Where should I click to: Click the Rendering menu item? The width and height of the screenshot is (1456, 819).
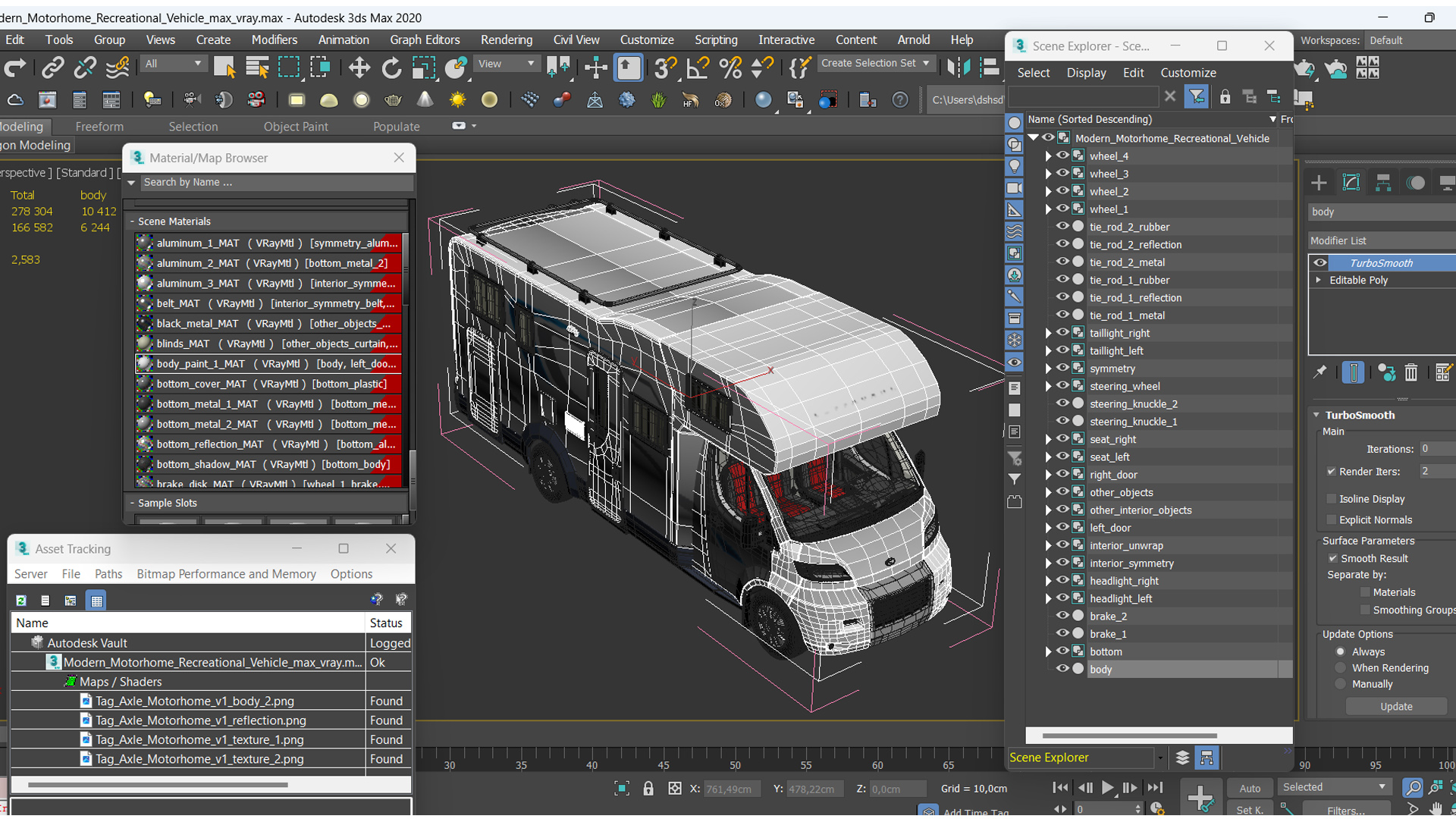[506, 40]
